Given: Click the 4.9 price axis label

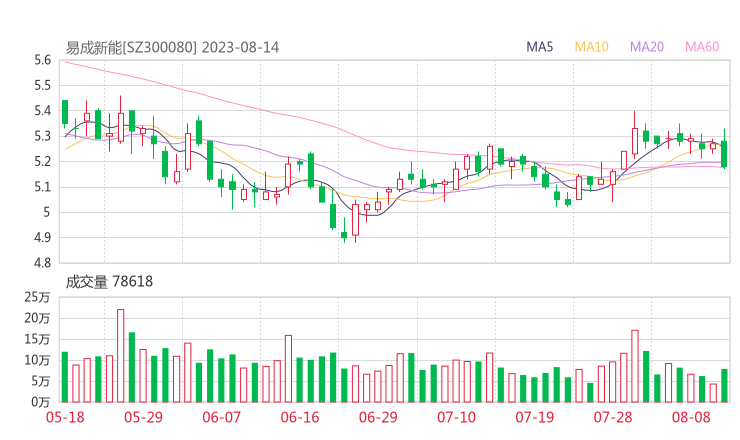Looking at the screenshot, I should 42,238.
